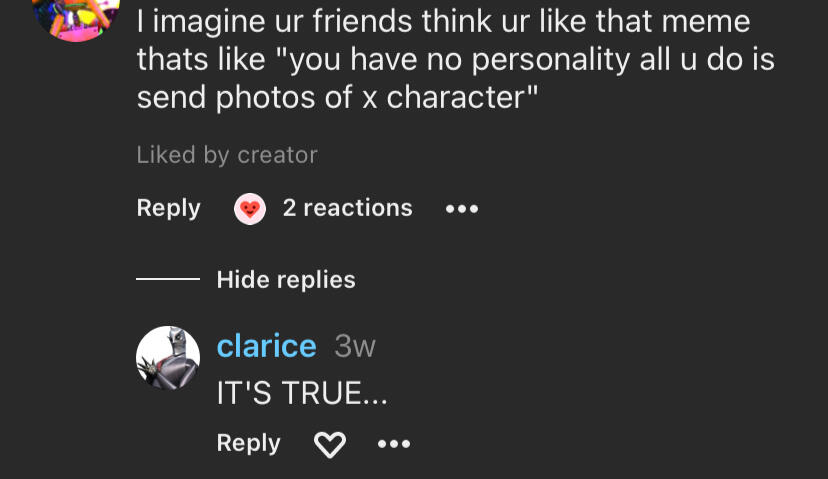Open the three-dot menu beside 2 reactions

pyautogui.click(x=462, y=209)
